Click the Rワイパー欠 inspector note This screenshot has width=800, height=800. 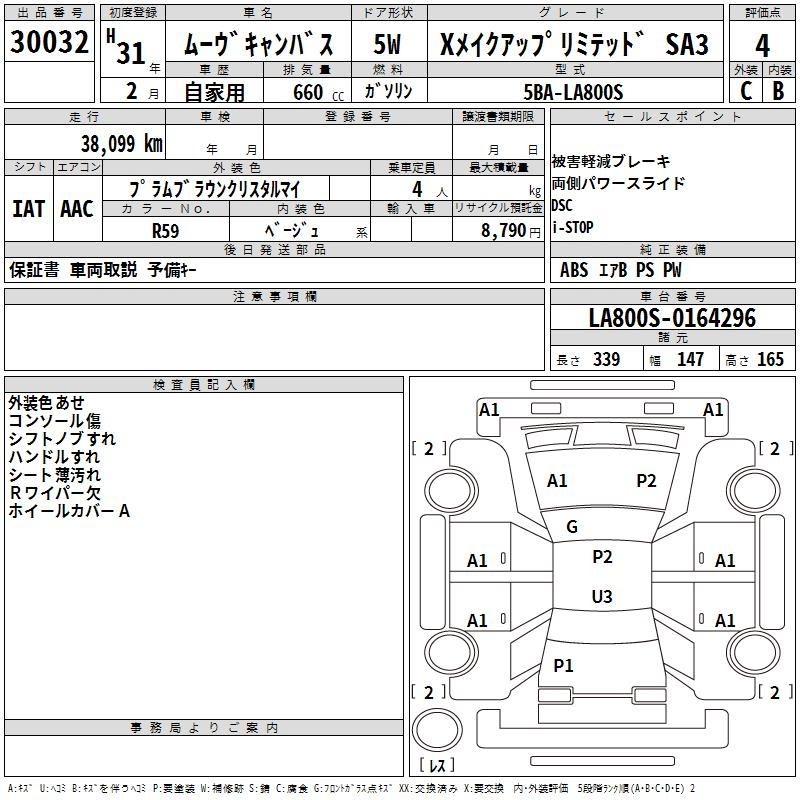point(54,493)
